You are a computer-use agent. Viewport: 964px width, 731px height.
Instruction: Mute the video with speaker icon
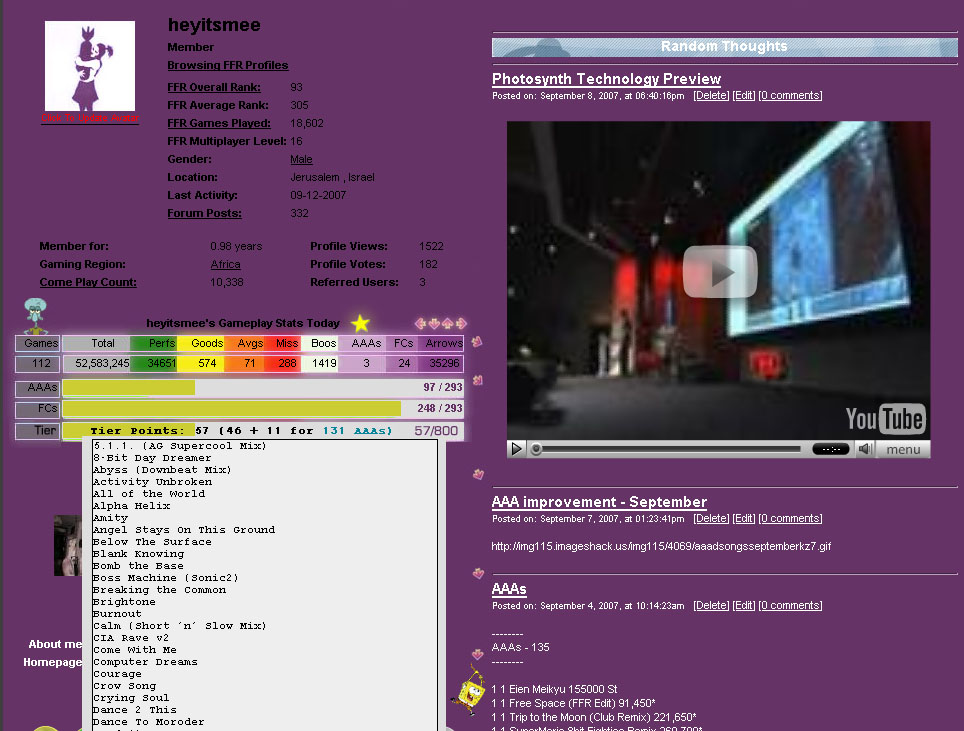click(864, 449)
